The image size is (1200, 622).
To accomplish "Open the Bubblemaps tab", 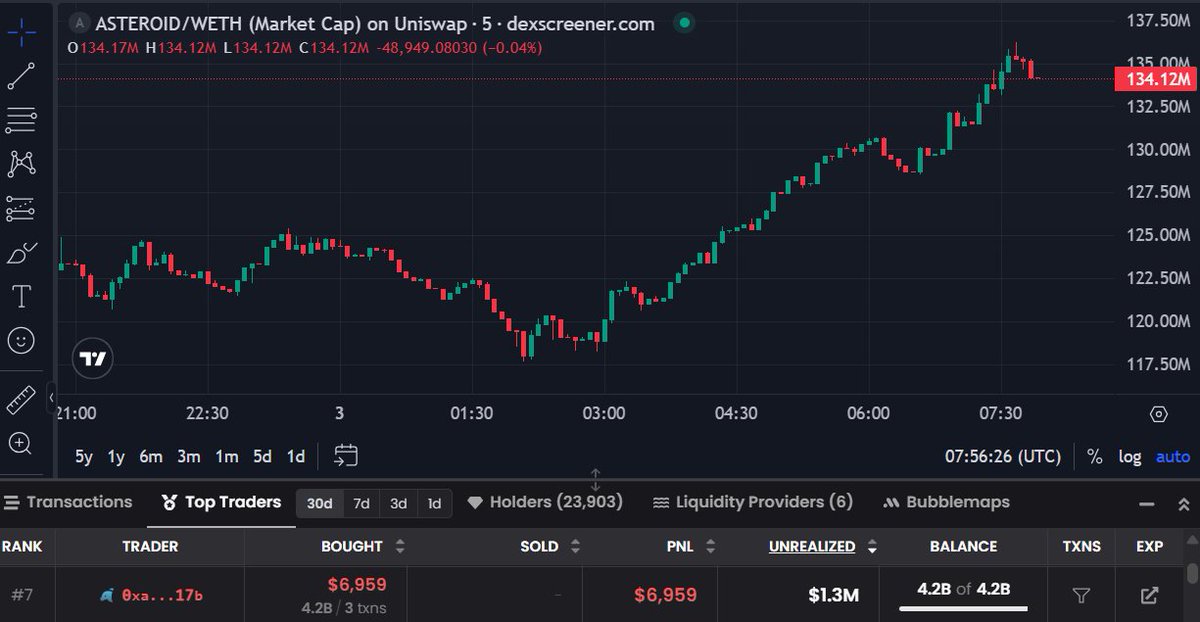I will [947, 502].
